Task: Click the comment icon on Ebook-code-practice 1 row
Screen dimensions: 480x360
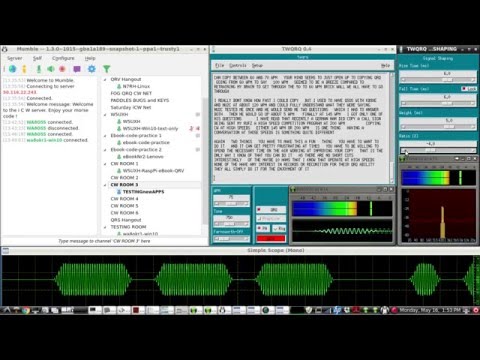Action: [198, 136]
